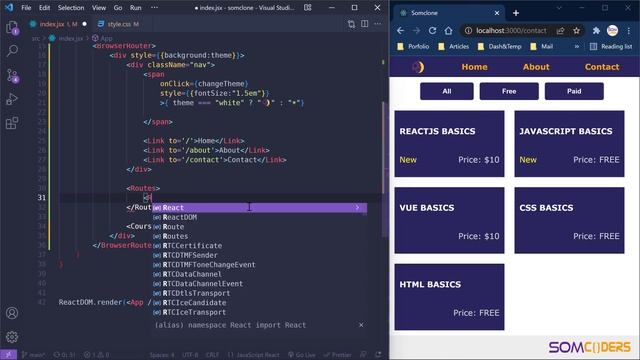Open the Run and Debug view

[12, 99]
